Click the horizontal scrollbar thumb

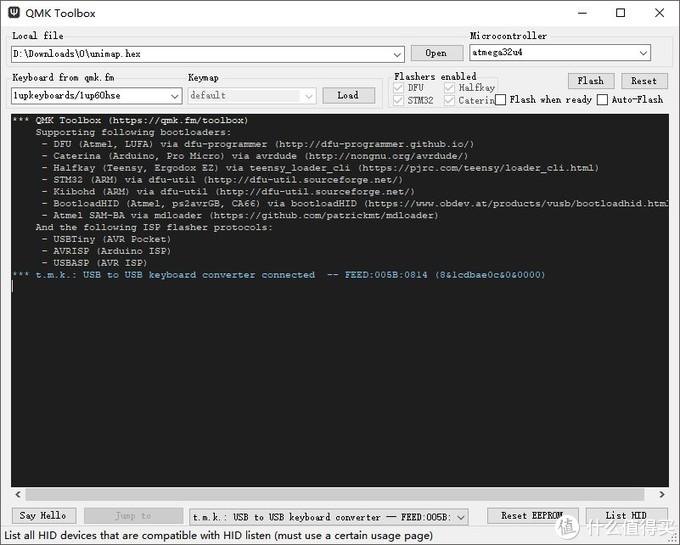pyautogui.click(x=335, y=494)
